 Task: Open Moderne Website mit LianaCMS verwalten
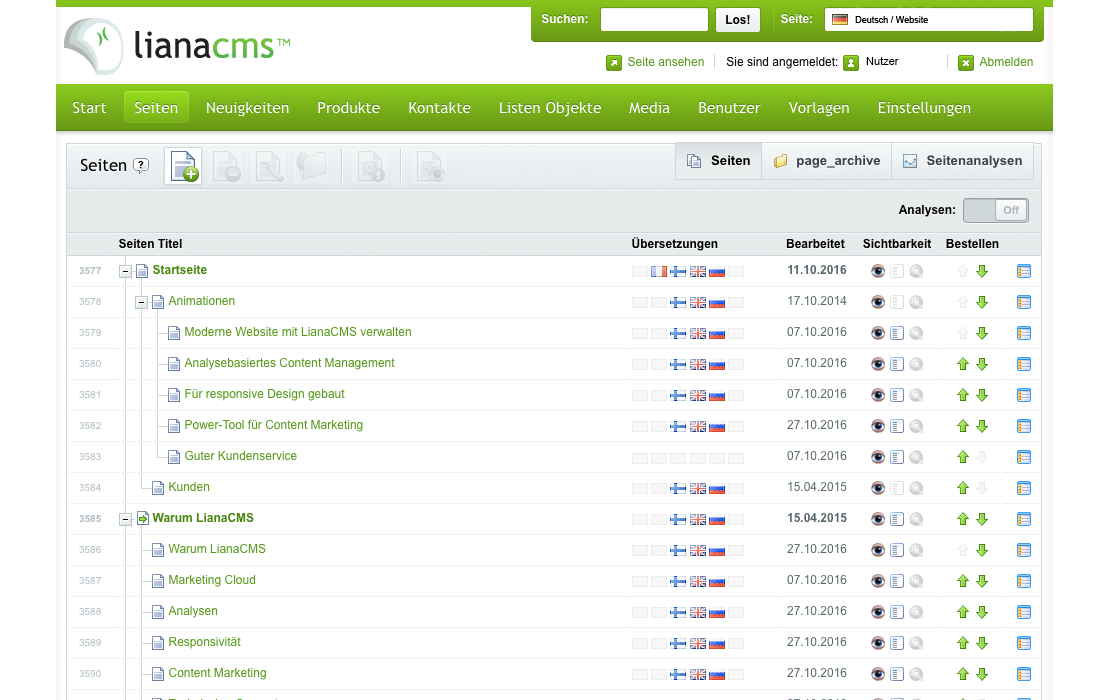[x=297, y=332]
